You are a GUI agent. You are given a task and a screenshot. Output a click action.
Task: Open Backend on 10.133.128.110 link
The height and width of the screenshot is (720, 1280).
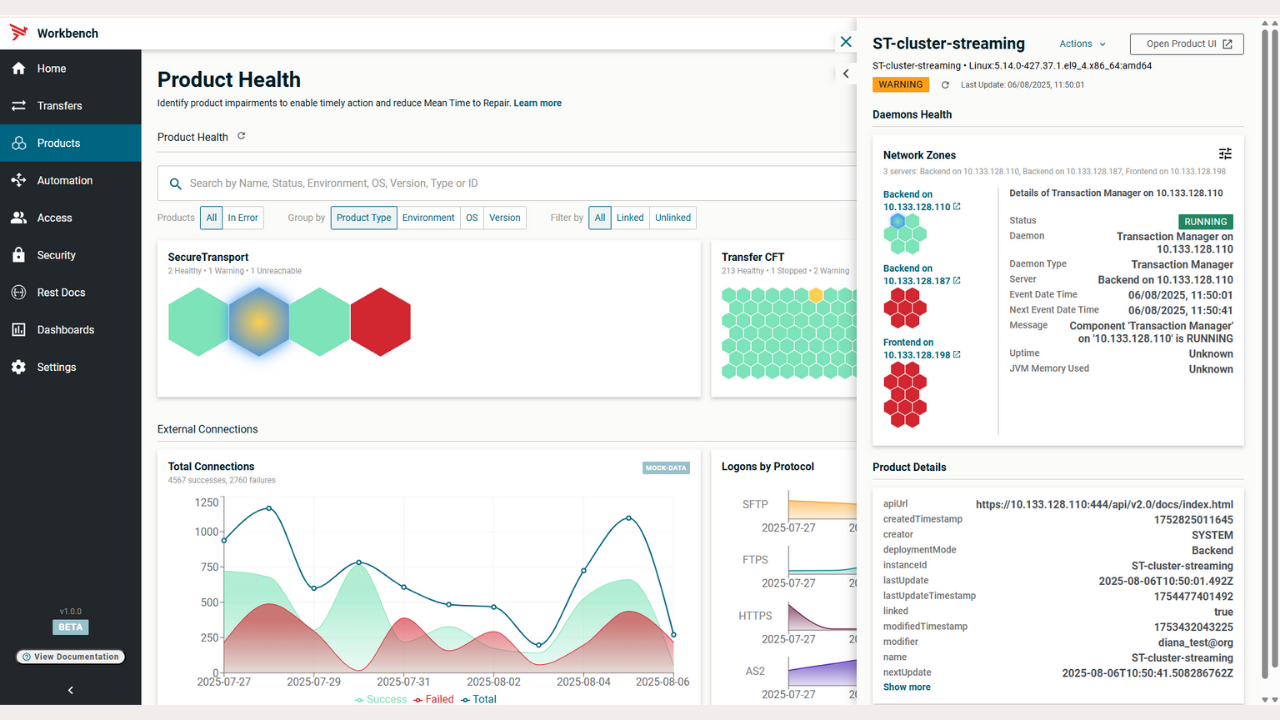[921, 201]
